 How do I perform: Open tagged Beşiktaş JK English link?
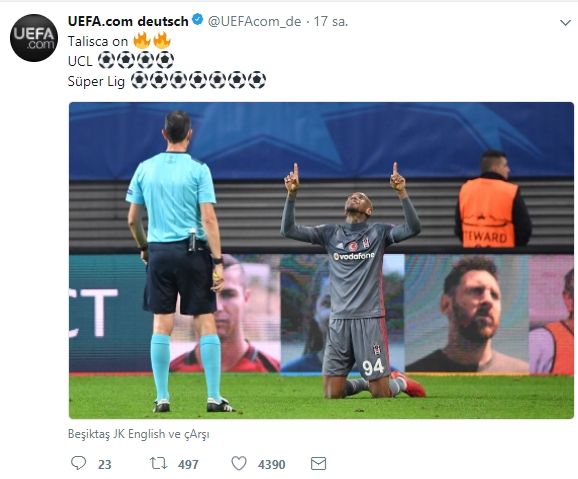pyautogui.click(x=116, y=434)
